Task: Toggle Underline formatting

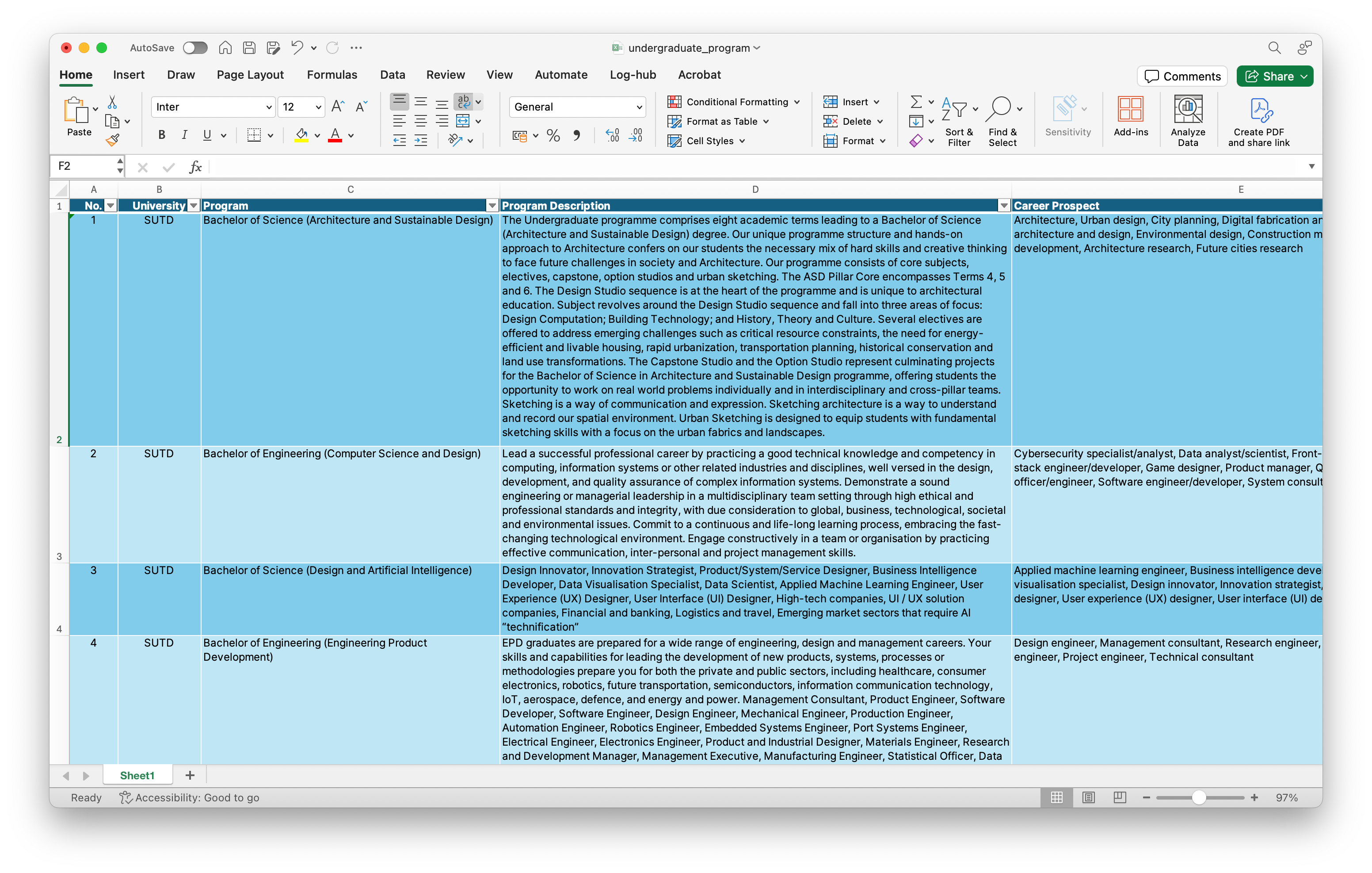Action: click(x=207, y=135)
